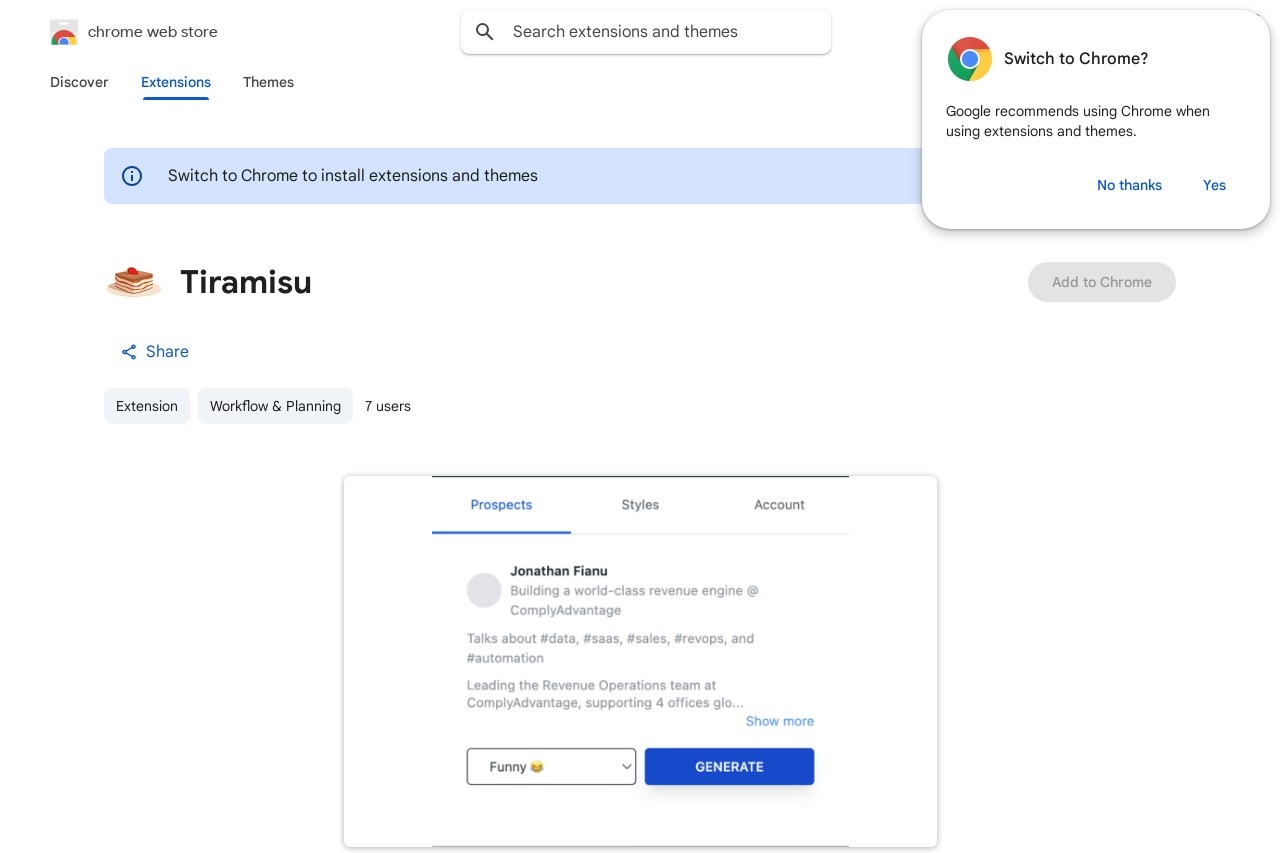Click the Chrome Web Store logo icon
The height and width of the screenshot is (853, 1280).
[63, 32]
